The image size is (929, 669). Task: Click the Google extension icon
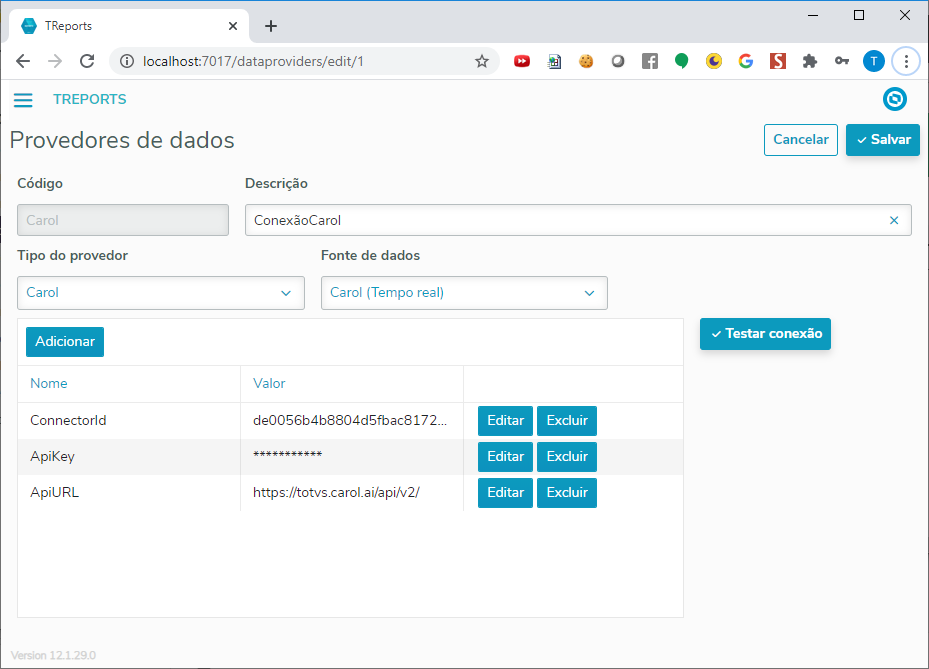pyautogui.click(x=746, y=61)
